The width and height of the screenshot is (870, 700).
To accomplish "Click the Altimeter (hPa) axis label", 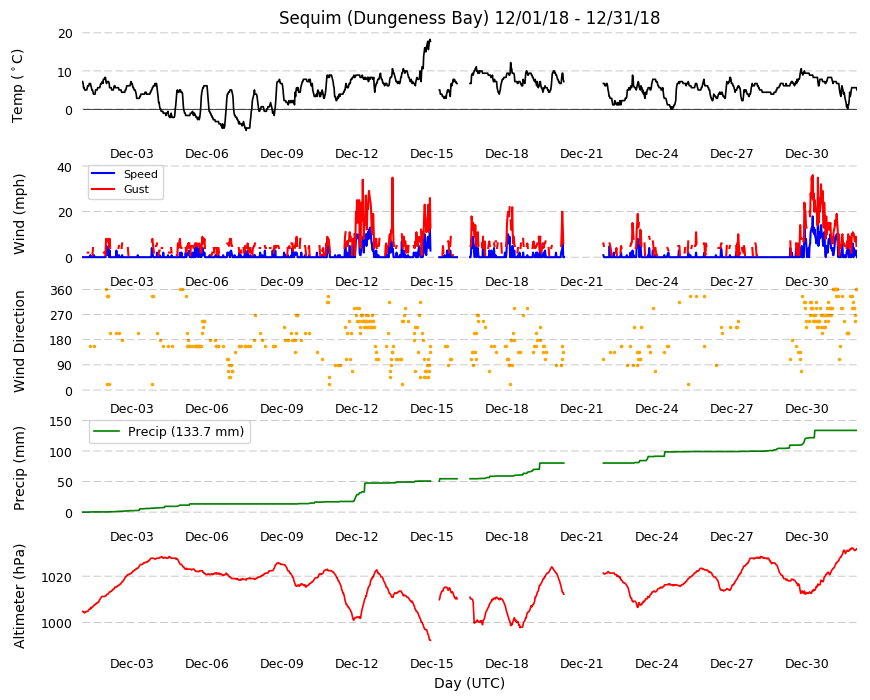I will (x=19, y=596).
